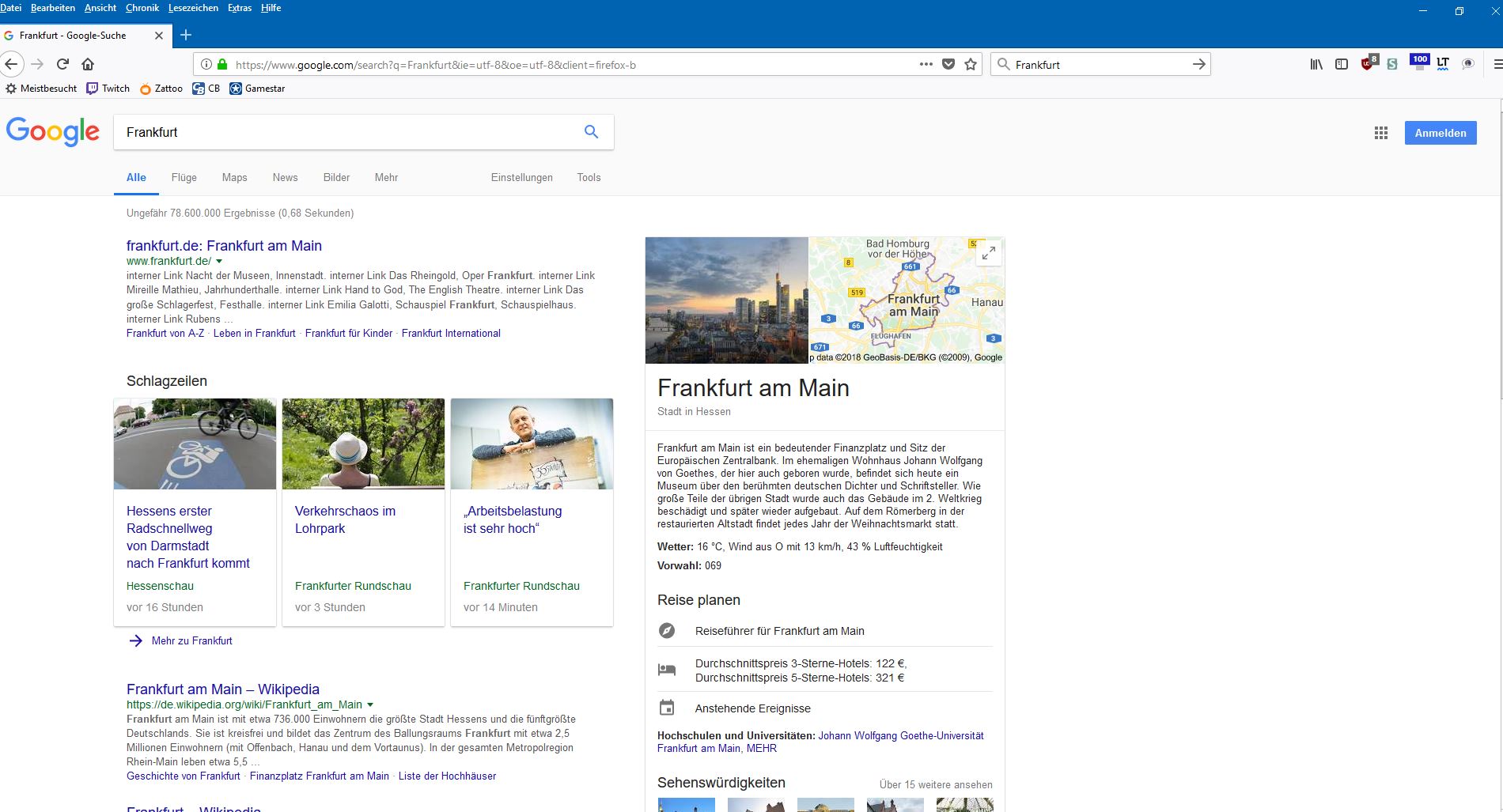
Task: Click the address bar URL
Action: pyautogui.click(x=436, y=65)
